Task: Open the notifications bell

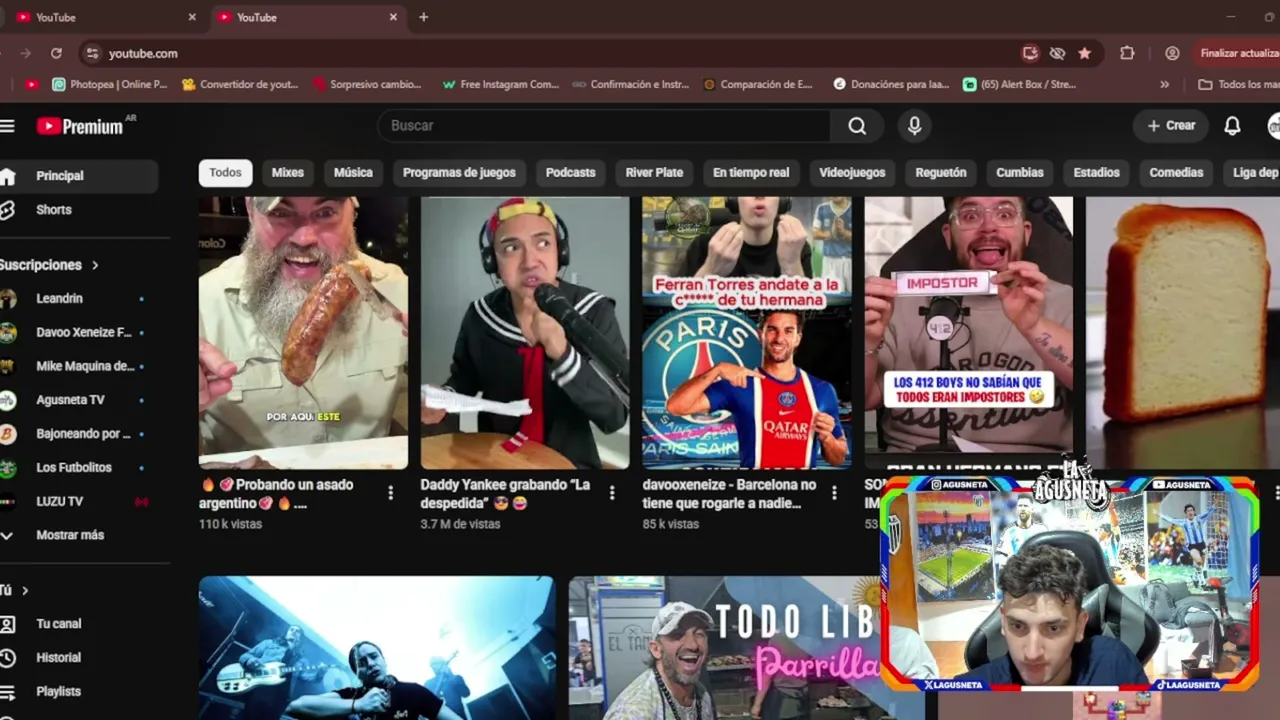Action: [x=1232, y=125]
